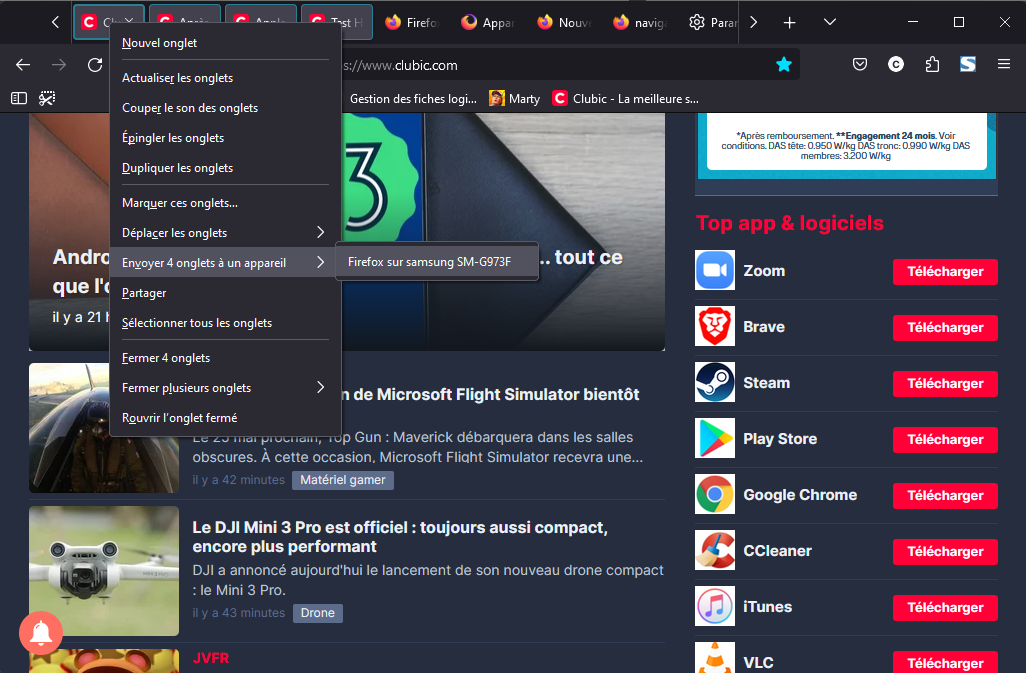Click the blue bookmark star in address bar
The width and height of the screenshot is (1026, 673).
coord(783,64)
